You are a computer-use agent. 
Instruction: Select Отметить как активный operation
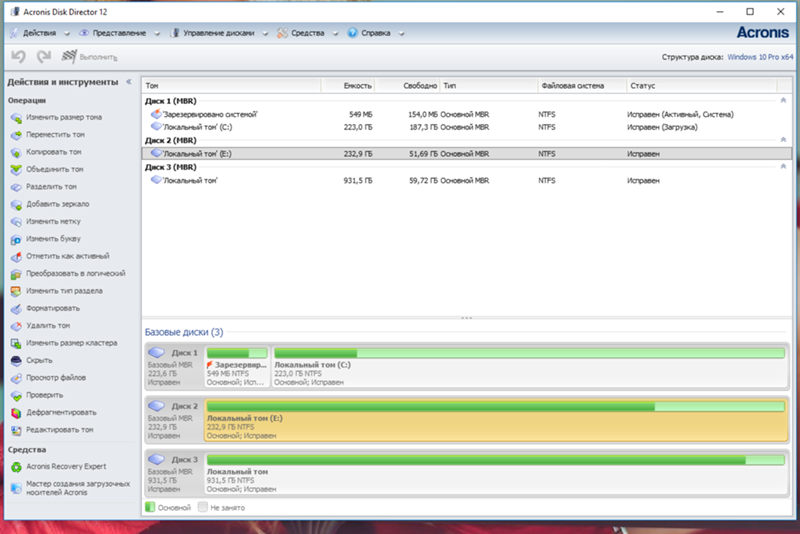pyautogui.click(x=60, y=256)
